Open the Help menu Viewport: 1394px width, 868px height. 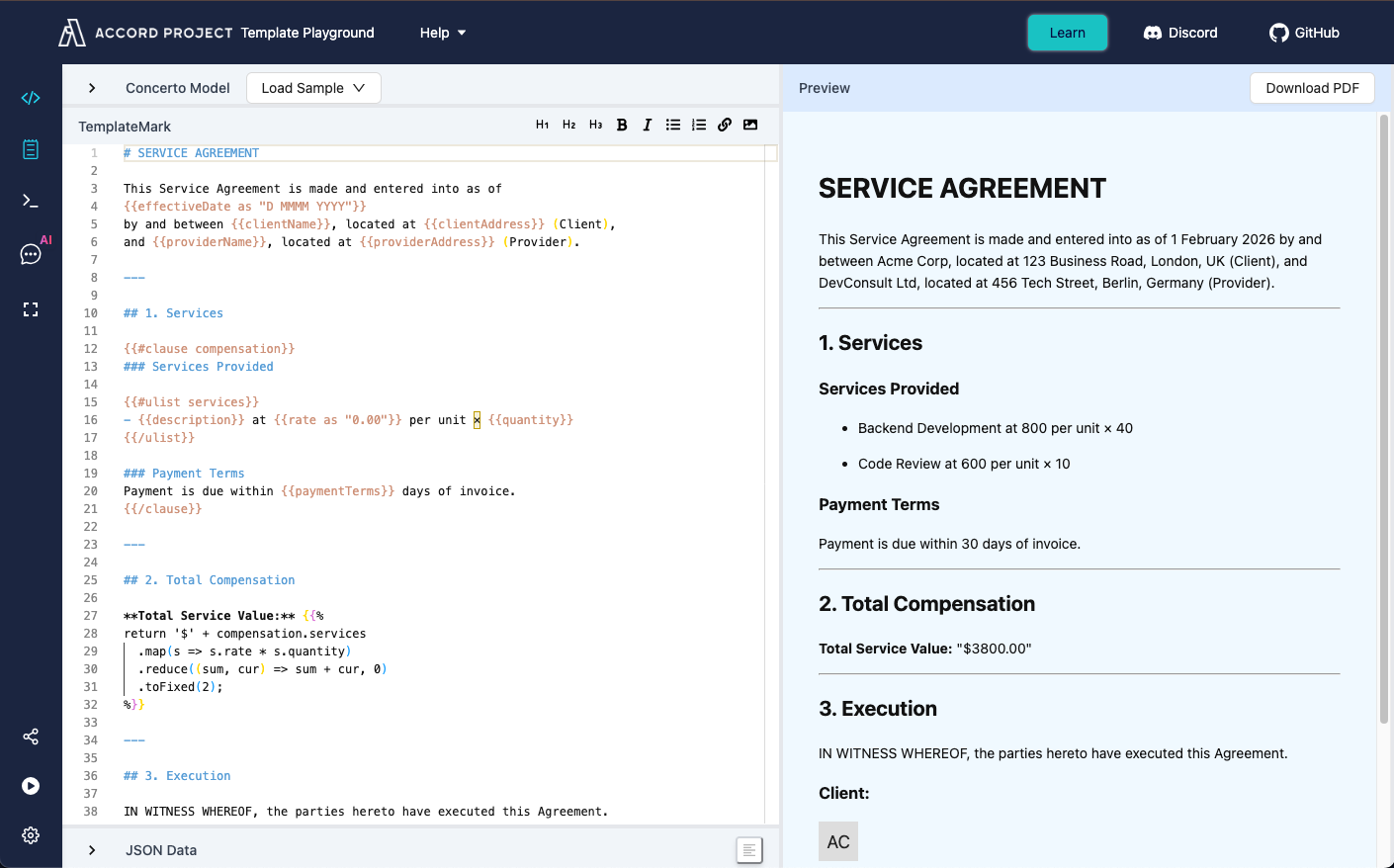[442, 32]
